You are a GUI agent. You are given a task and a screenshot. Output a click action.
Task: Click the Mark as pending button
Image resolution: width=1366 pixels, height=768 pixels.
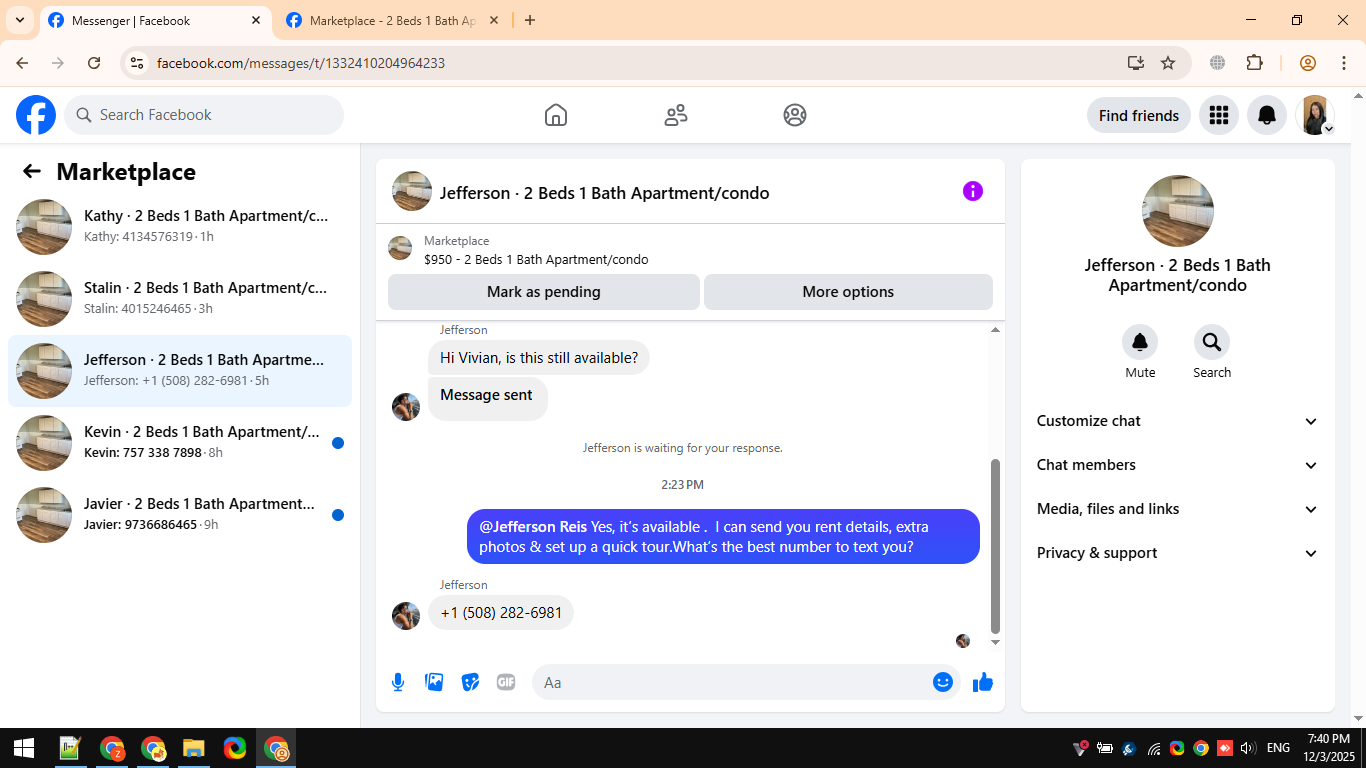point(544,292)
